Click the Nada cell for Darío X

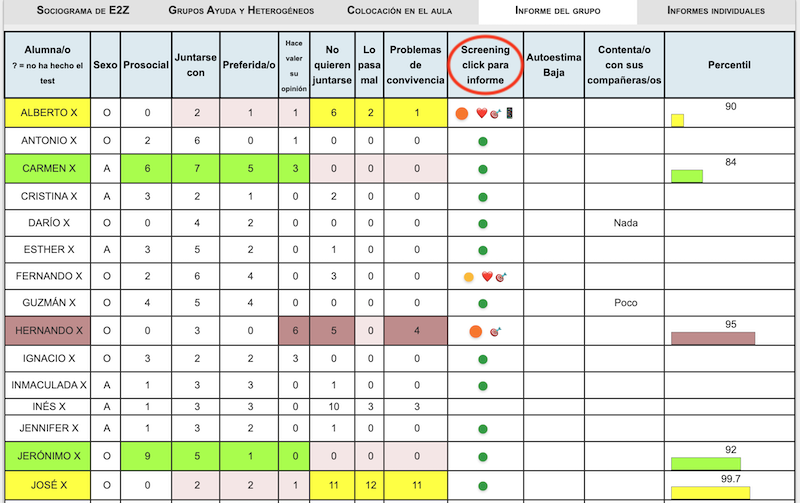pyautogui.click(x=625, y=223)
